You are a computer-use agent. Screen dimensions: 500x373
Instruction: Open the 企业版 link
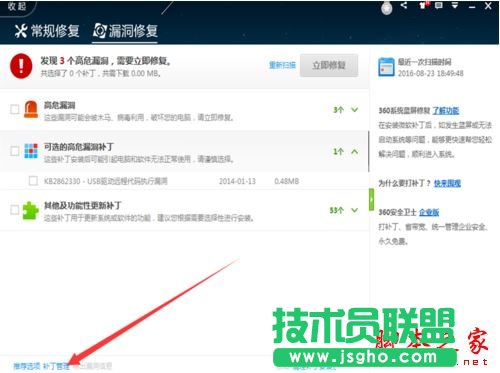click(x=429, y=212)
